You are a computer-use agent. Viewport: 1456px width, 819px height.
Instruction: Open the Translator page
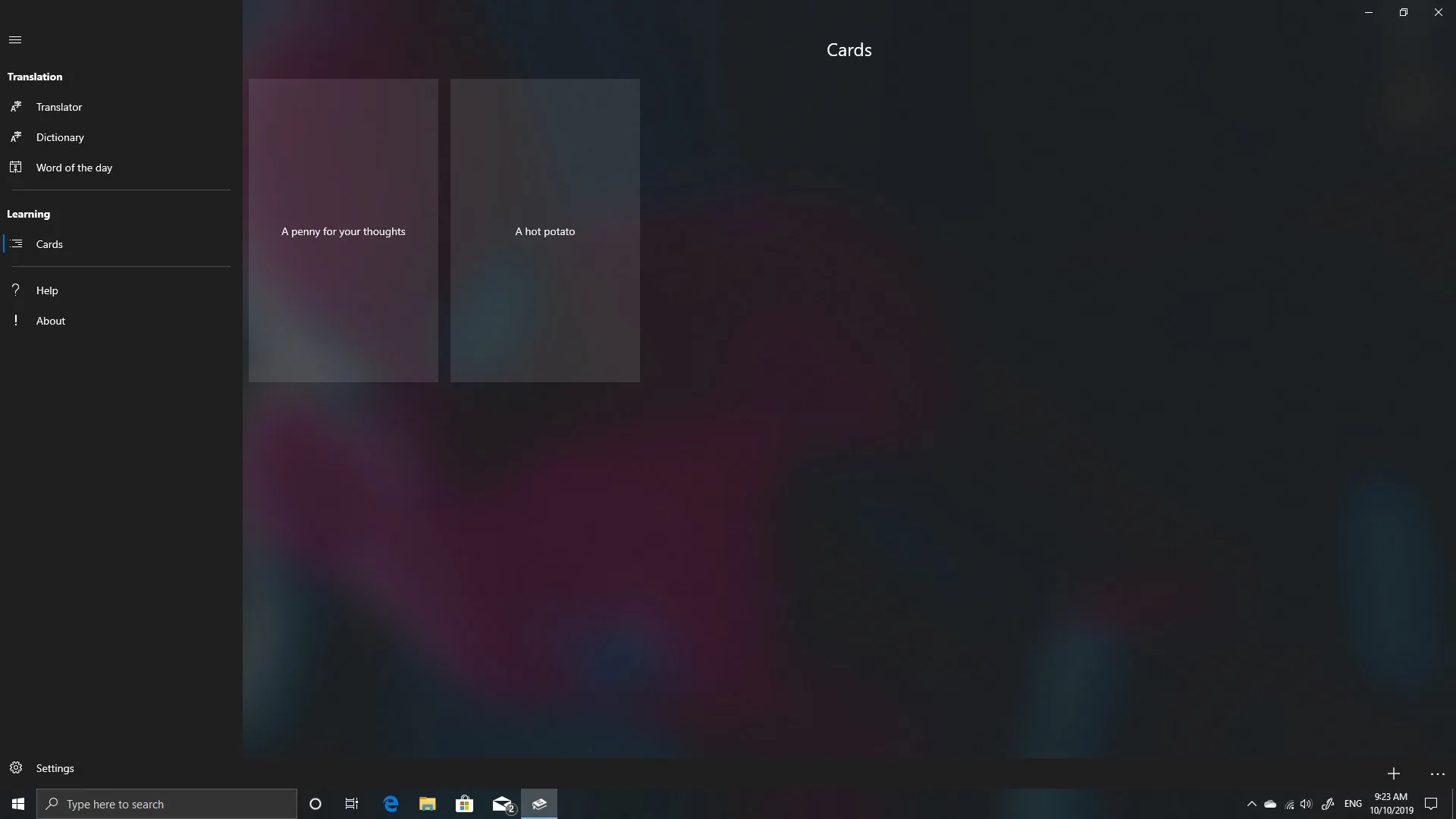tap(121, 107)
